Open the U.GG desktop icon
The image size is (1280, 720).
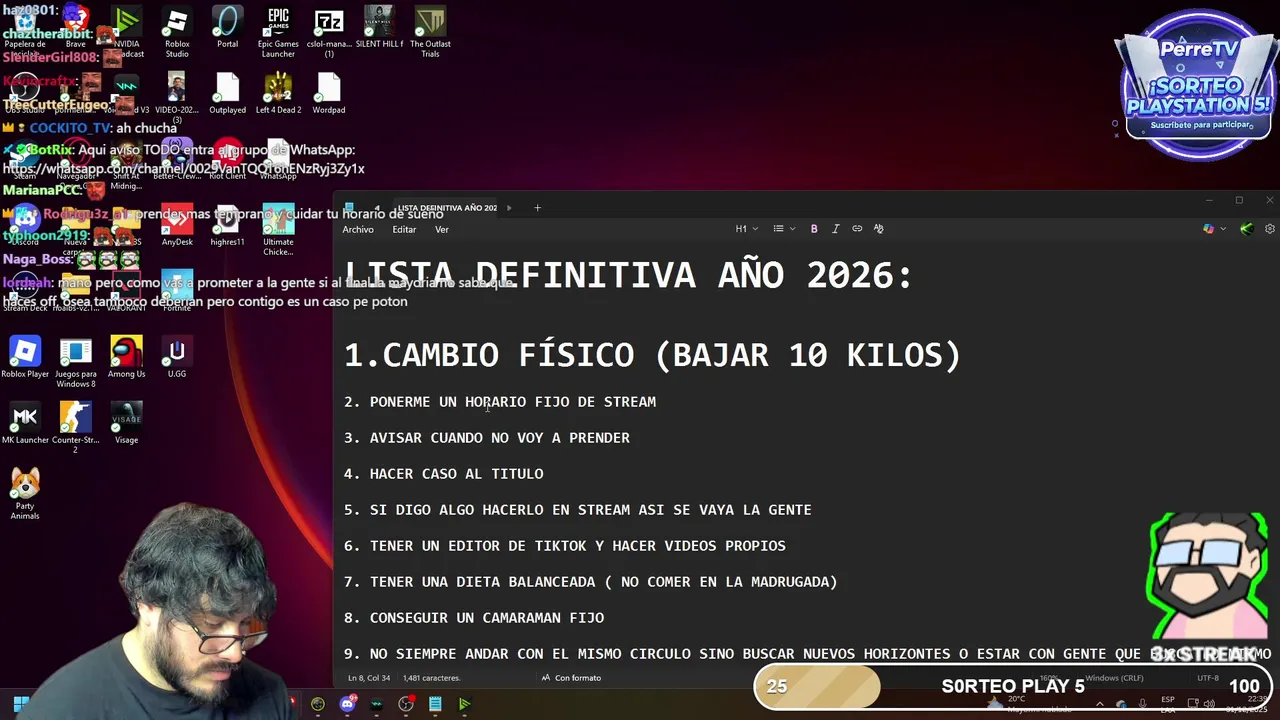(x=177, y=358)
